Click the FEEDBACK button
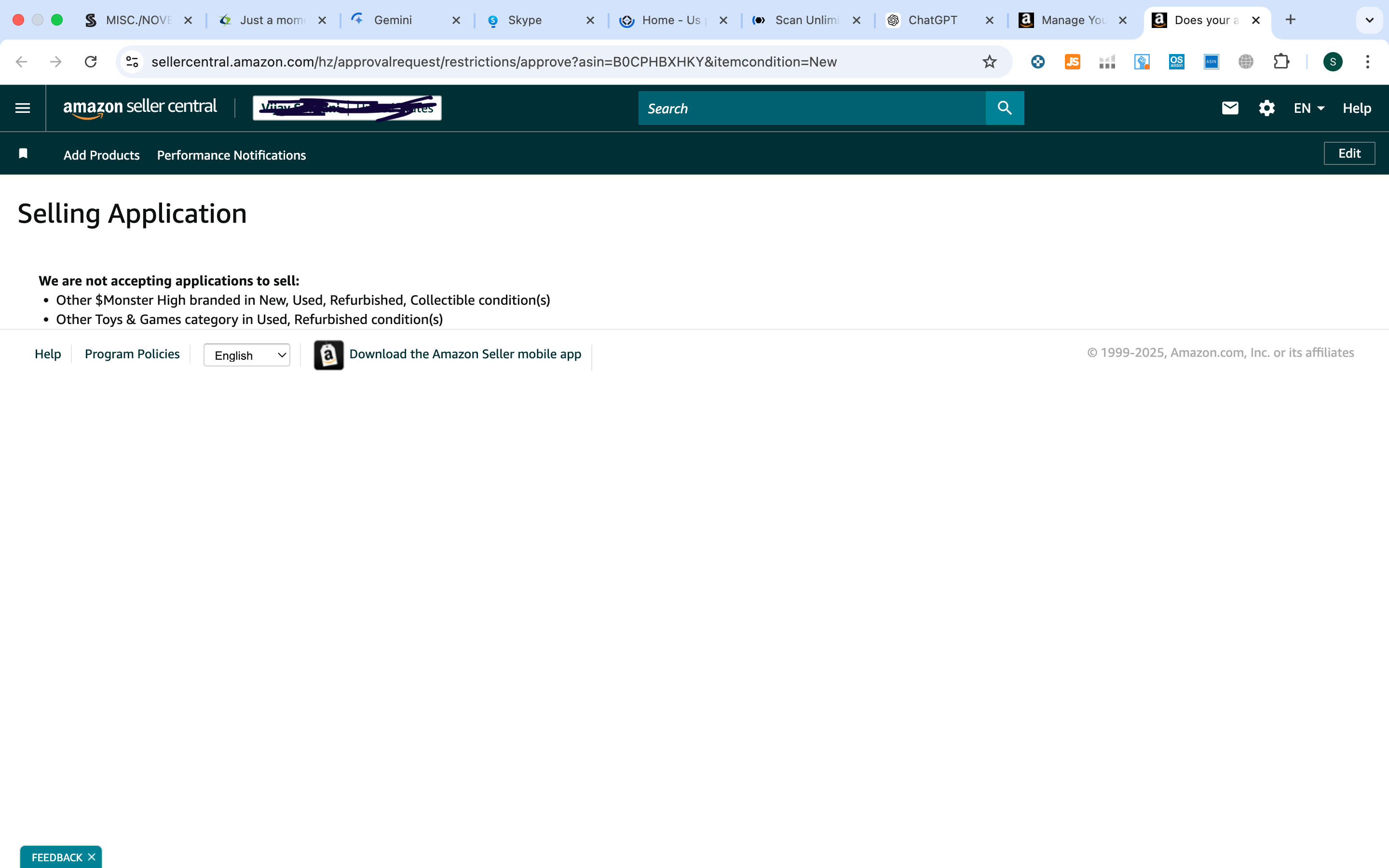The width and height of the screenshot is (1389, 868). (57, 857)
